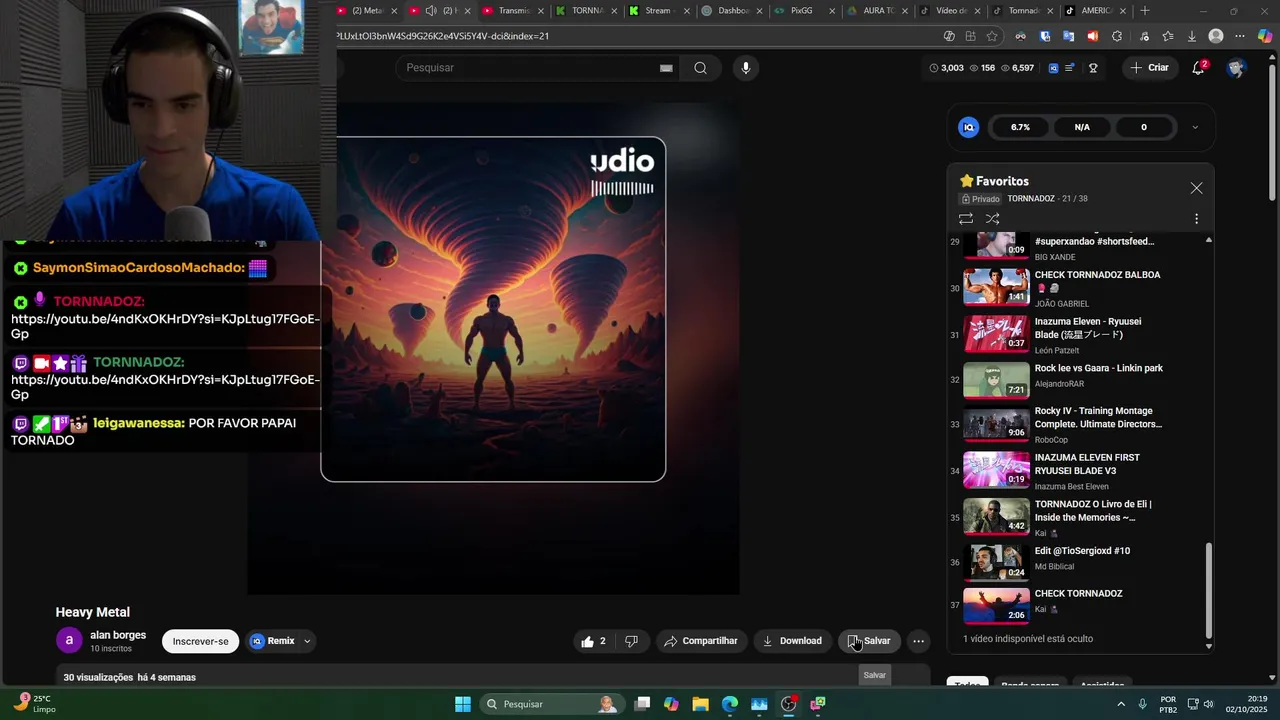The width and height of the screenshot is (1280, 720).
Task: Open the alan borges channel link
Action: click(118, 635)
